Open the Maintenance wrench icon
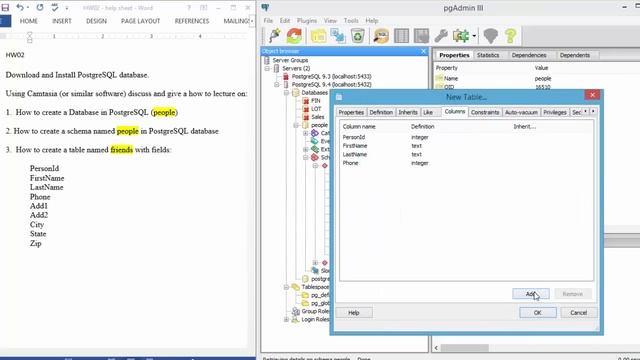 pyautogui.click(x=441, y=36)
